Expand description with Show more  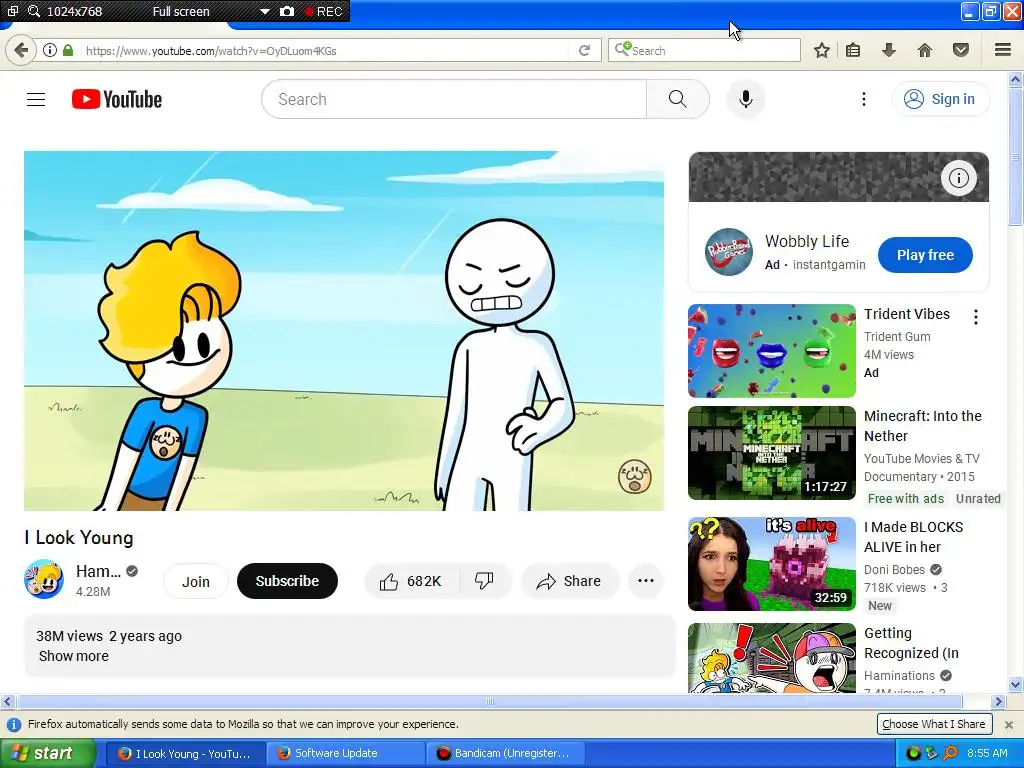(74, 656)
